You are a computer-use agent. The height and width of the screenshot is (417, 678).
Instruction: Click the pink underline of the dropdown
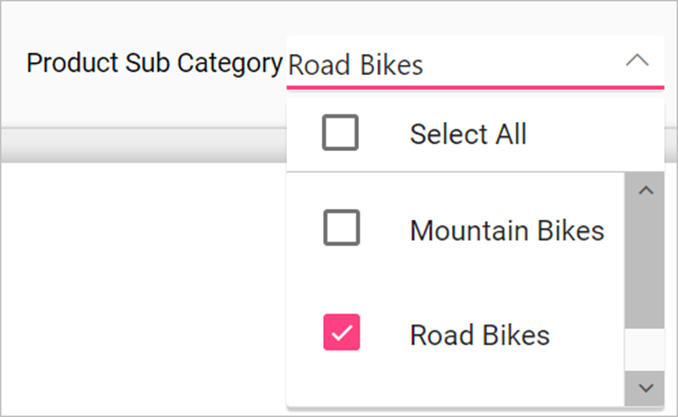(475, 88)
